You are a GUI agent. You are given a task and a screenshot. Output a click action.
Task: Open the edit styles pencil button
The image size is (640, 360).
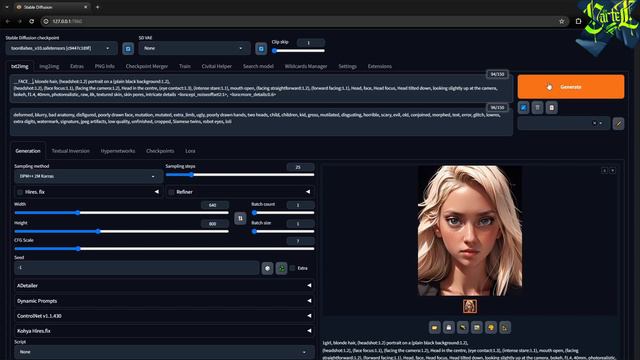(618, 124)
